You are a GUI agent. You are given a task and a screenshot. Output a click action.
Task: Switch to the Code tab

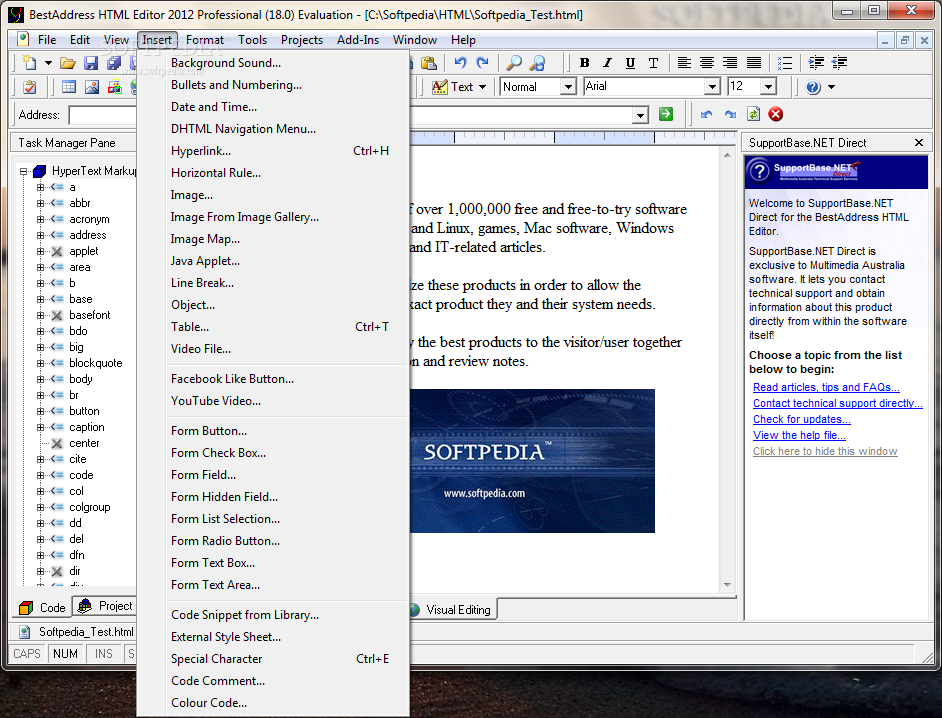pyautogui.click(x=42, y=608)
